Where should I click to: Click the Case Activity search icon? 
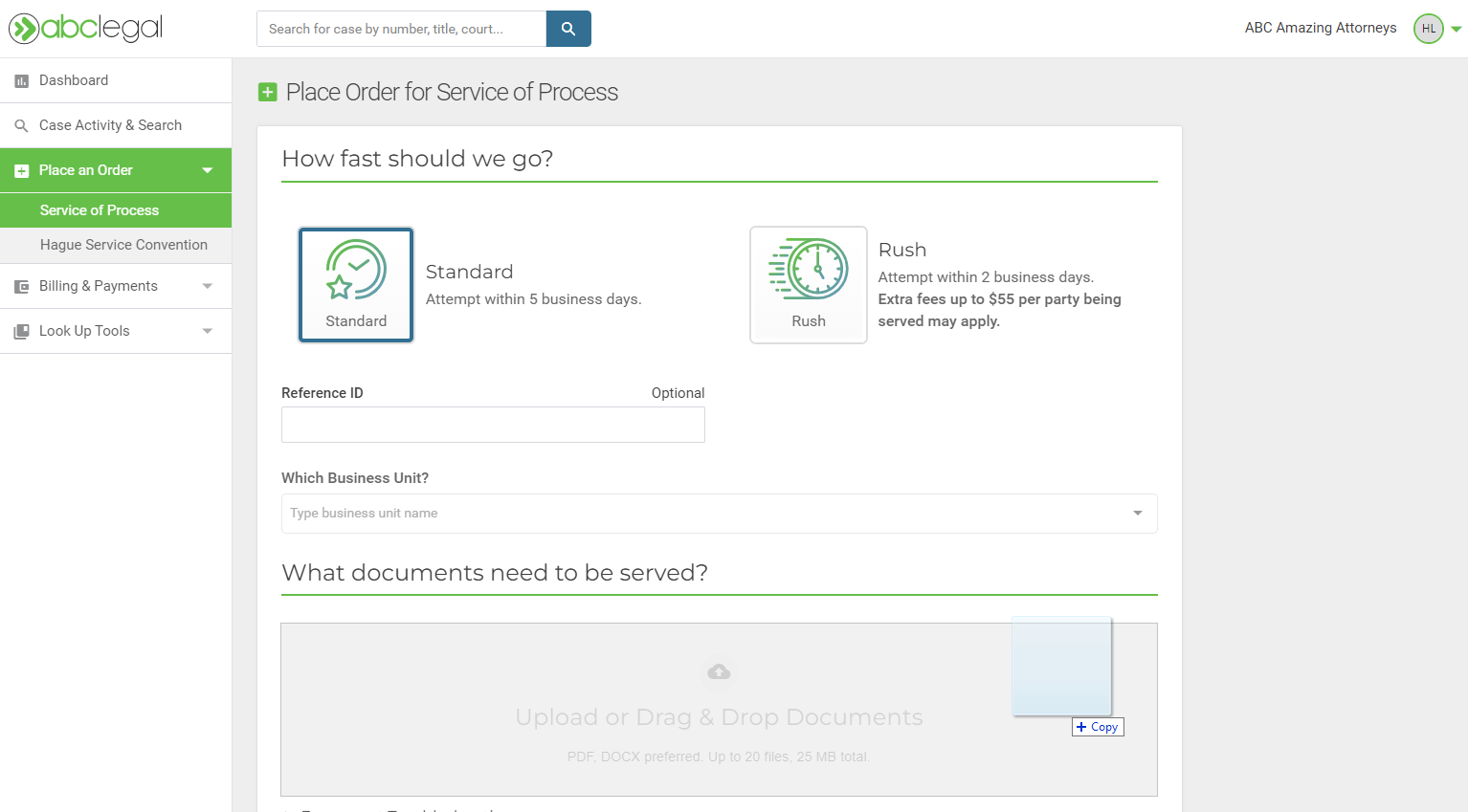coord(21,126)
